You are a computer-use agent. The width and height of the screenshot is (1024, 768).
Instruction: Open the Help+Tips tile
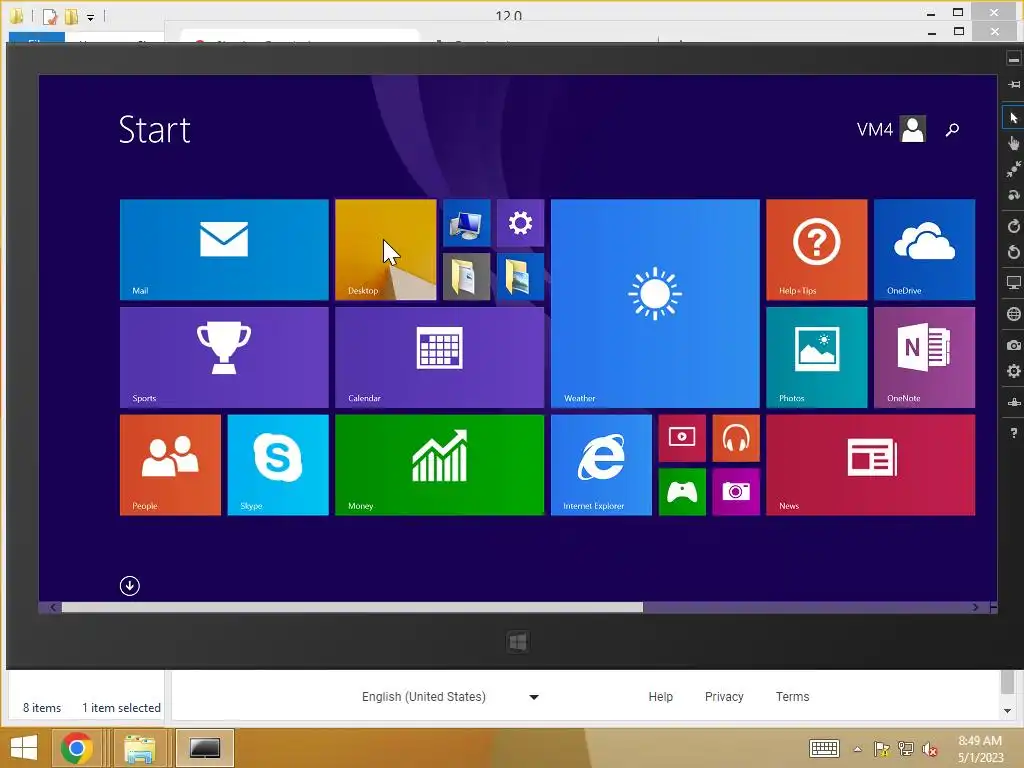[x=816, y=249]
